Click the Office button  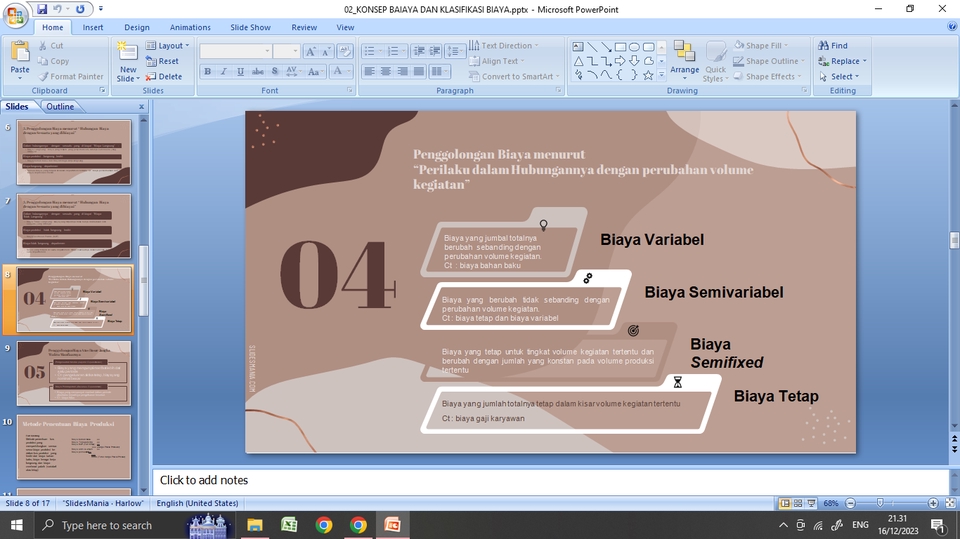click(15, 15)
